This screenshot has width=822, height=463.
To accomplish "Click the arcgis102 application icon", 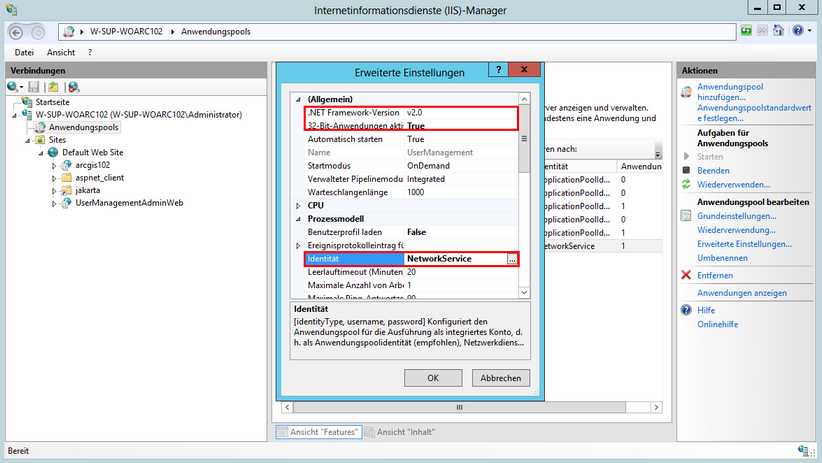I will pos(66,165).
